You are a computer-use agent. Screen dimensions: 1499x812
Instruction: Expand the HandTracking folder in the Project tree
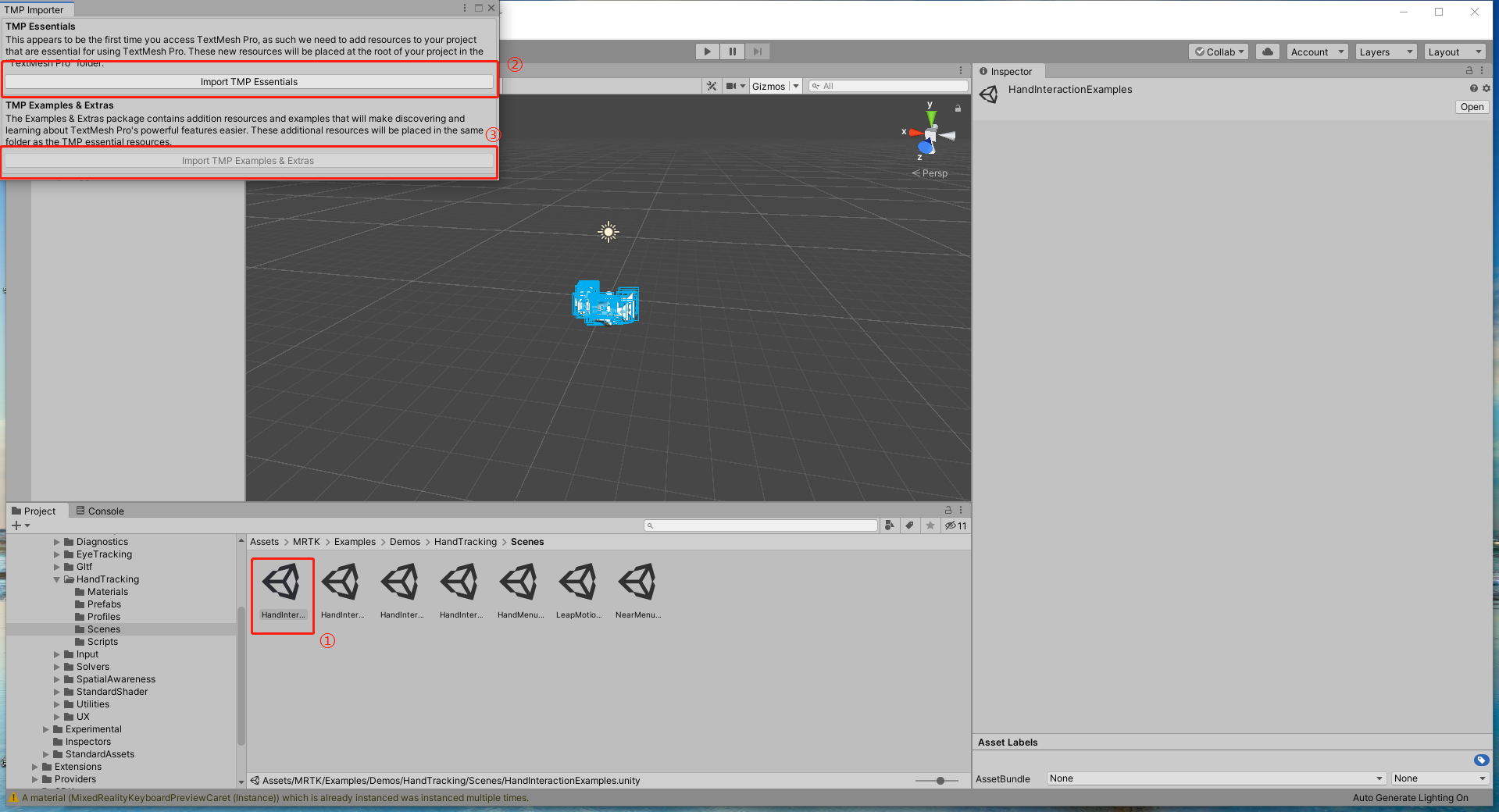click(x=55, y=579)
